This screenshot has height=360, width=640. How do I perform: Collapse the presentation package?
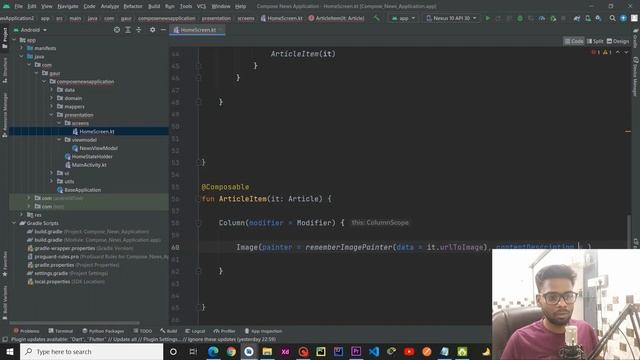click(51, 115)
